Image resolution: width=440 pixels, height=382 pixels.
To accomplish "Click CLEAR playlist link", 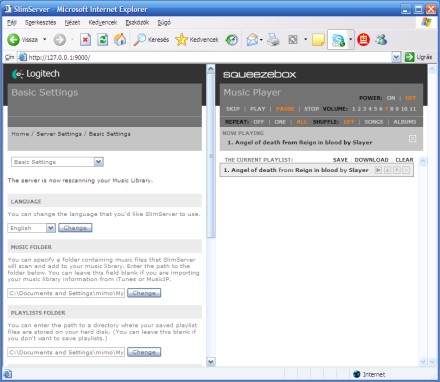I will coord(404,160).
